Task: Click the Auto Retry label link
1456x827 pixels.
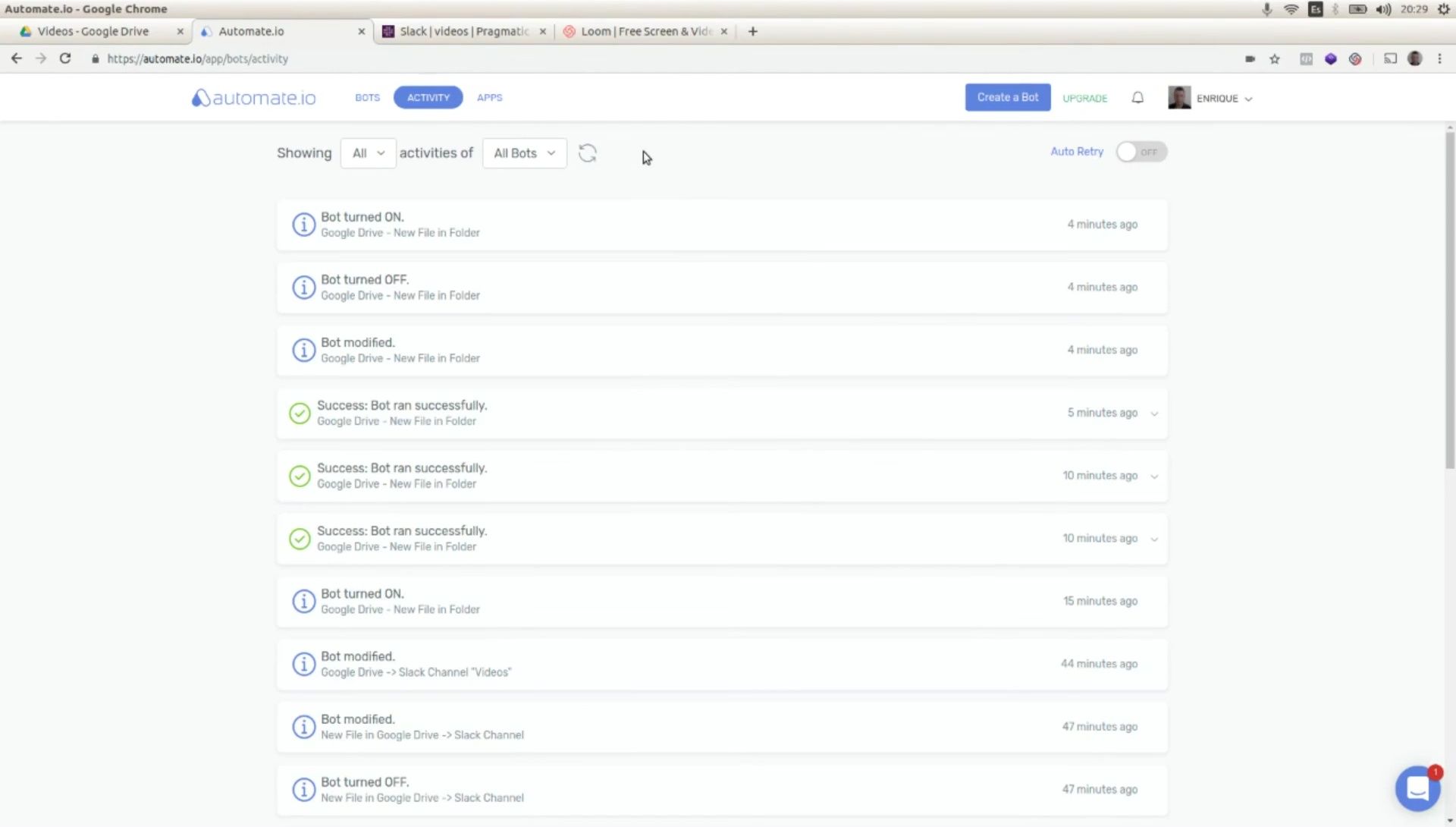Action: [x=1077, y=152]
